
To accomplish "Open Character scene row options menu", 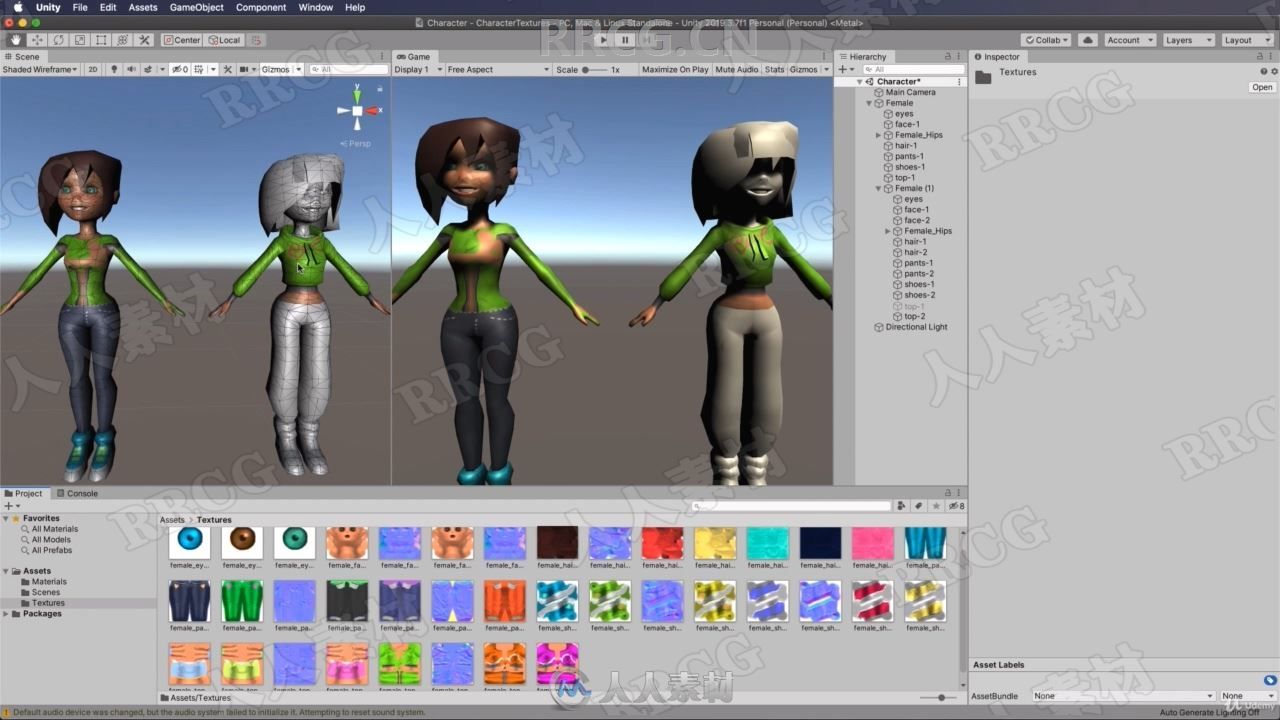I will pyautogui.click(x=960, y=81).
